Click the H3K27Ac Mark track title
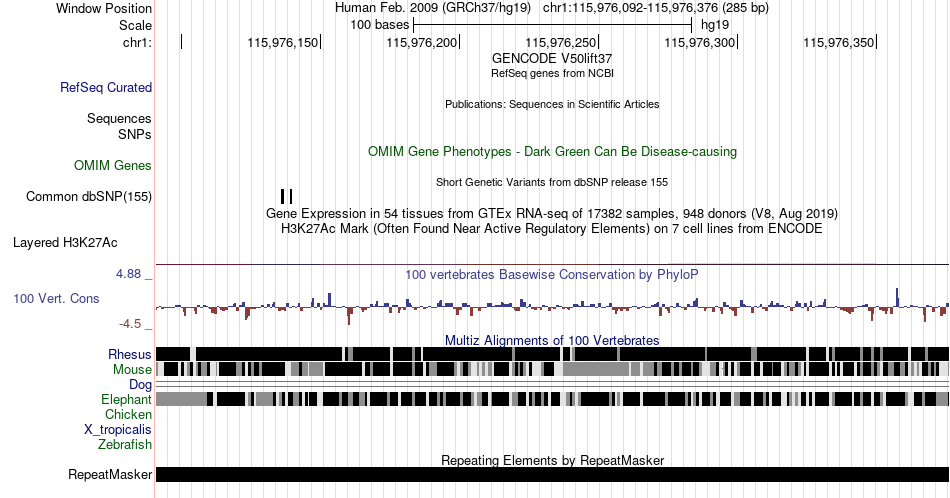This screenshot has height=498, width=950. 552,228
